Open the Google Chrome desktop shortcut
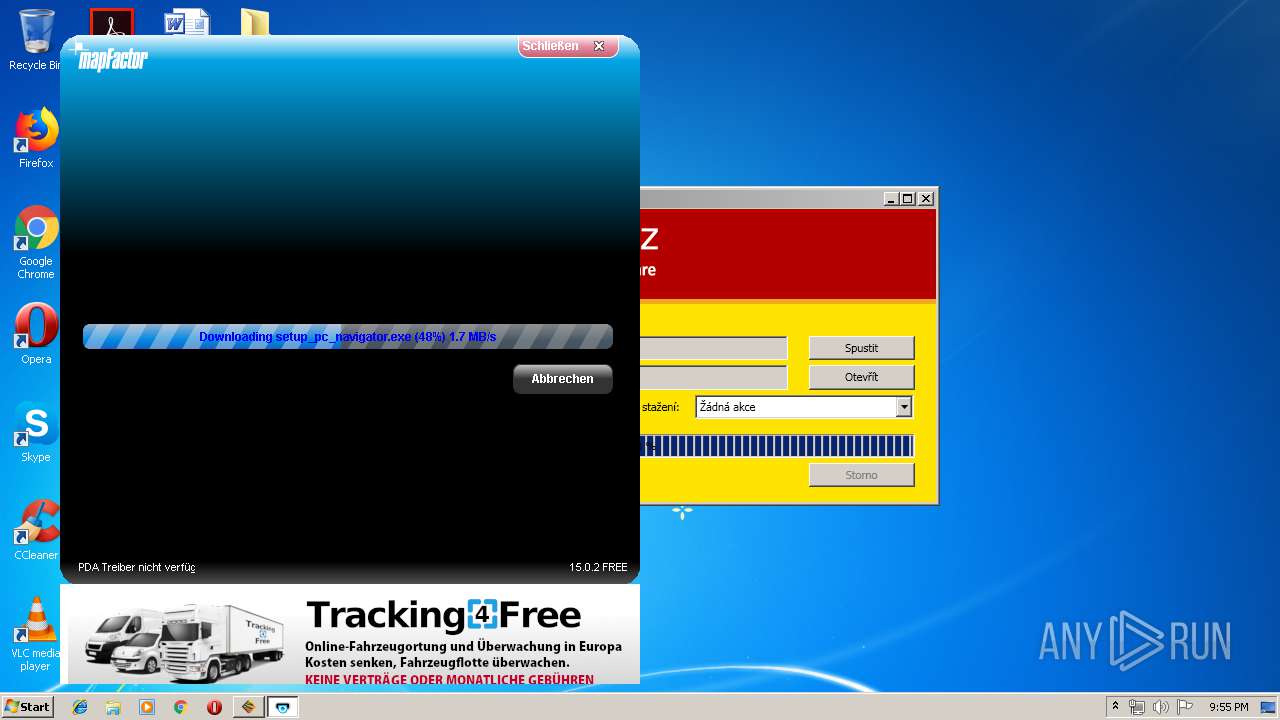This screenshot has width=1280, height=720. [36, 242]
